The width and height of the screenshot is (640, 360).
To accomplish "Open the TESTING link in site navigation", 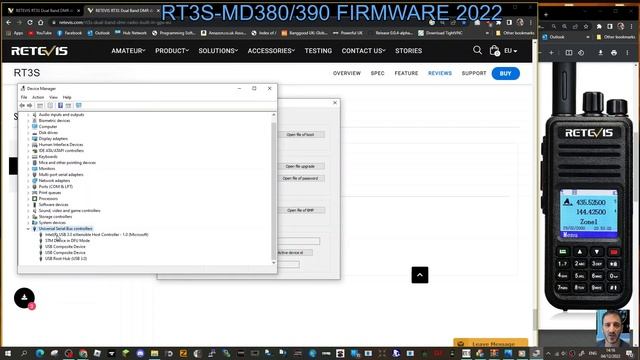I will click(318, 51).
